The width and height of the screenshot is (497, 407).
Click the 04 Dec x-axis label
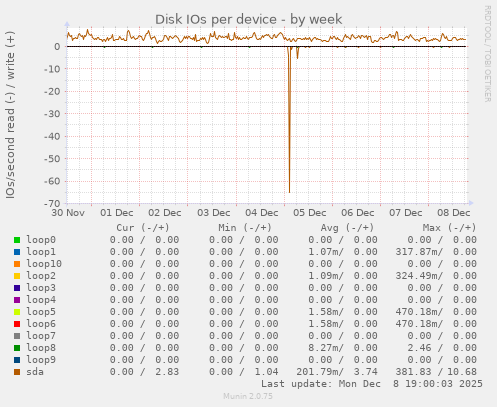(x=262, y=213)
